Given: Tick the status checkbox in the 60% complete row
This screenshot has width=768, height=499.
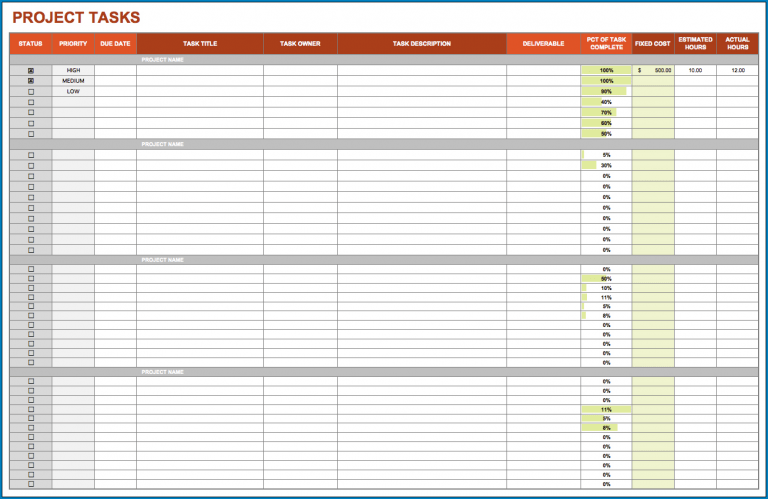Looking at the screenshot, I should click(x=31, y=123).
